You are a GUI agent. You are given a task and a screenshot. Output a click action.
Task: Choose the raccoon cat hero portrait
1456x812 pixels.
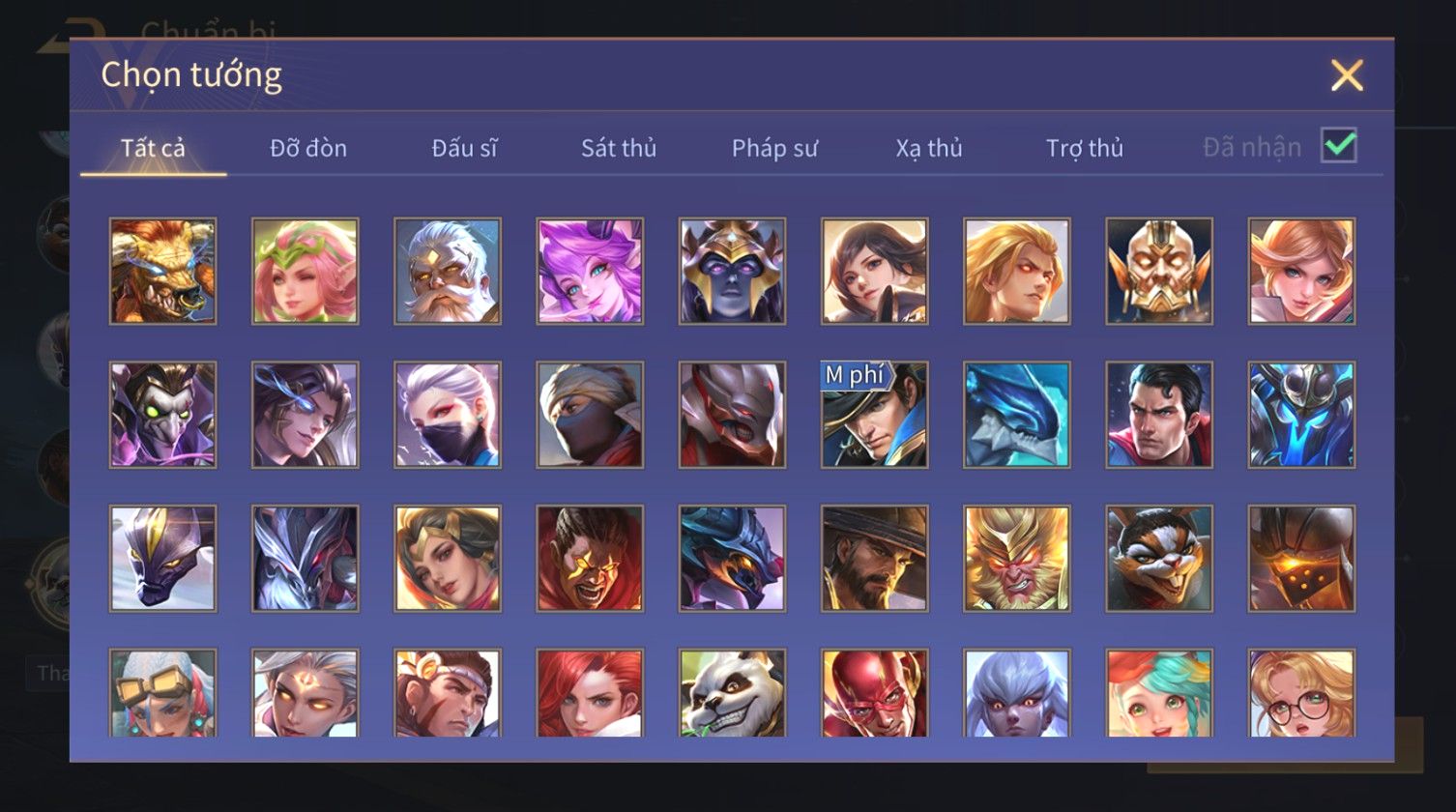pyautogui.click(x=1159, y=558)
